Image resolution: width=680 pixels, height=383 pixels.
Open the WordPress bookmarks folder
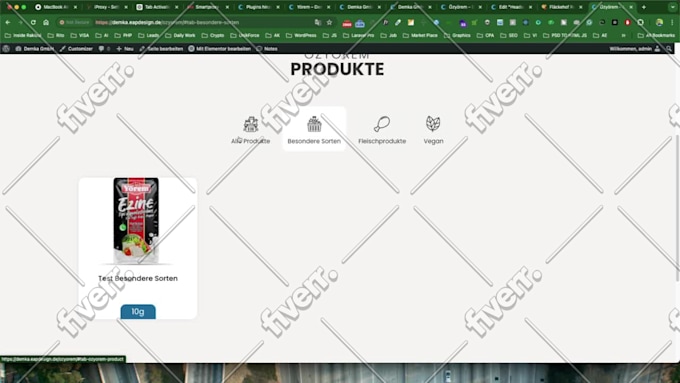coord(301,35)
